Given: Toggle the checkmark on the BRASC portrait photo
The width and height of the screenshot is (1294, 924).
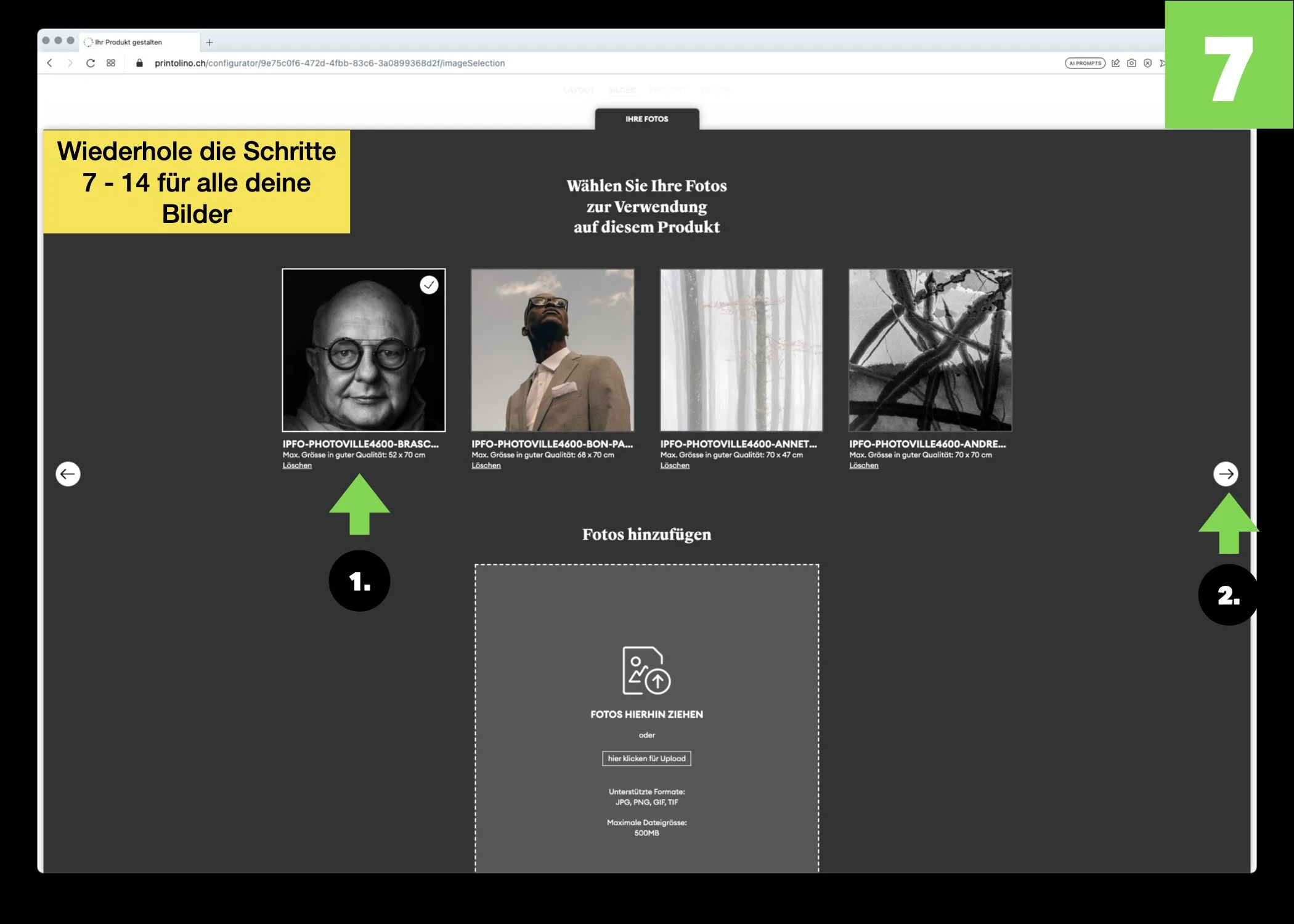Looking at the screenshot, I should 429,285.
